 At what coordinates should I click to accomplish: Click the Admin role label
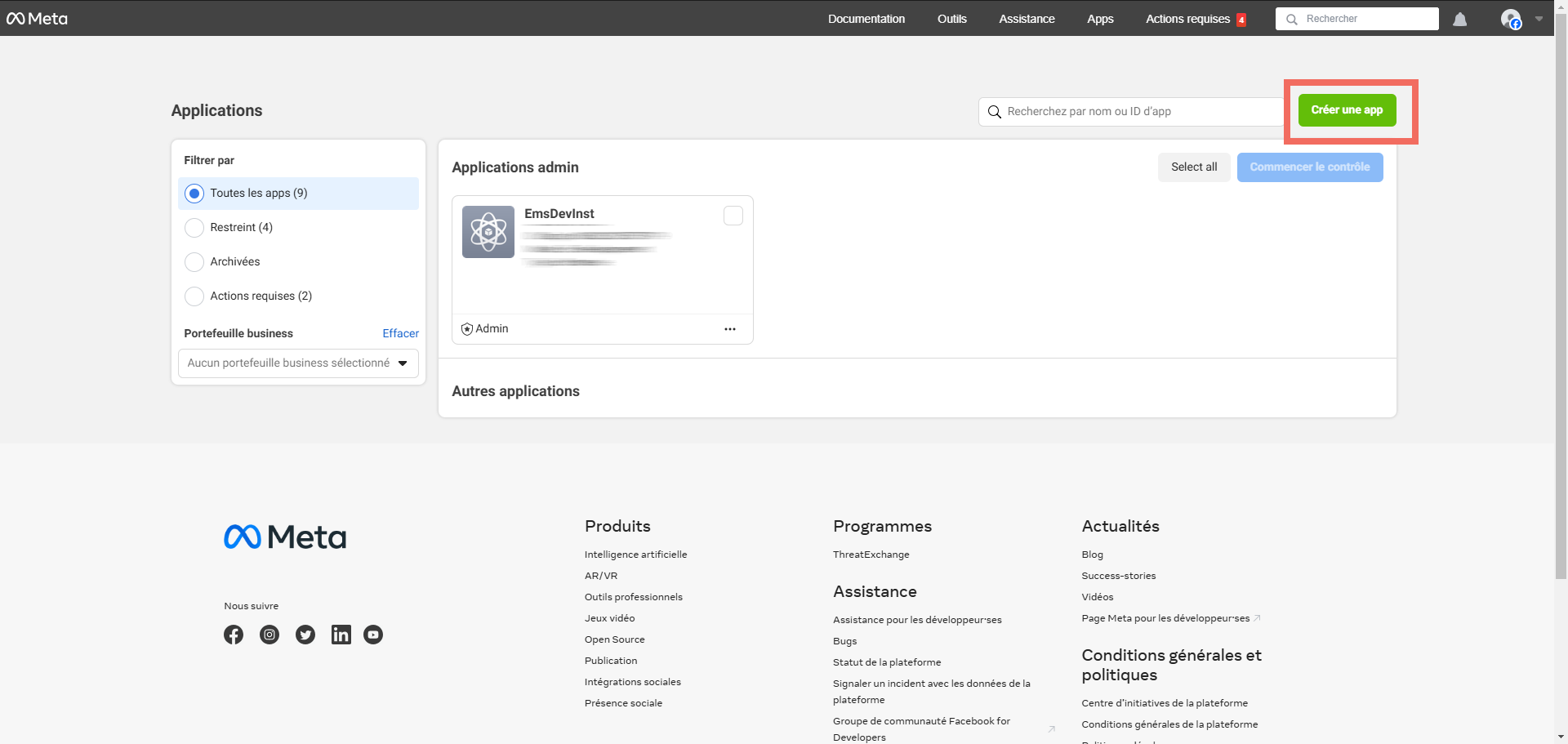click(x=492, y=329)
